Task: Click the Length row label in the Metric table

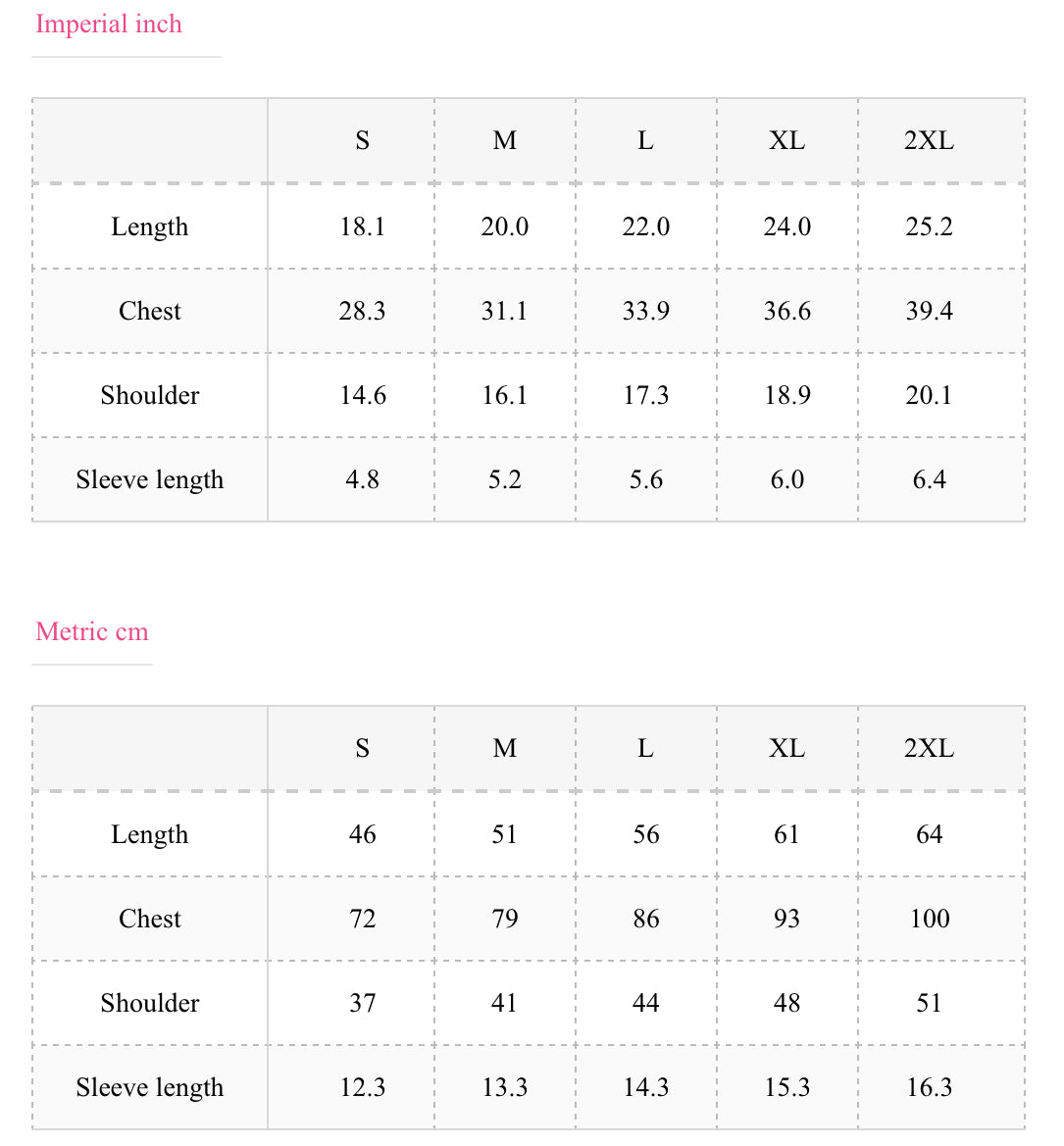Action: (150, 835)
